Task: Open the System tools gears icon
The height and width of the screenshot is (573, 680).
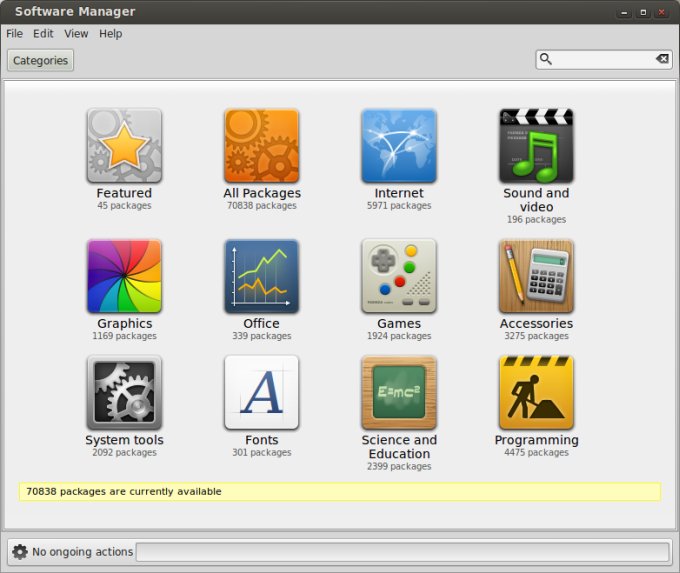Action: [124, 393]
